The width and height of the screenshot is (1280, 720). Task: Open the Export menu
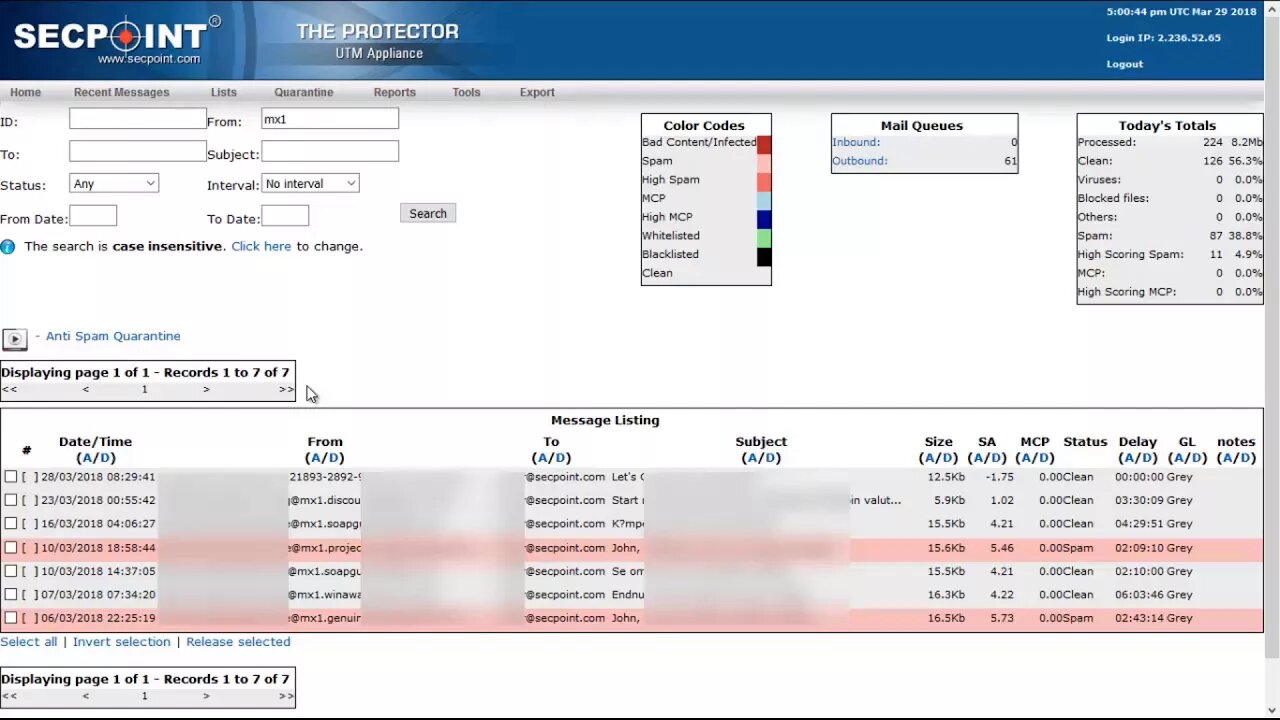537,92
